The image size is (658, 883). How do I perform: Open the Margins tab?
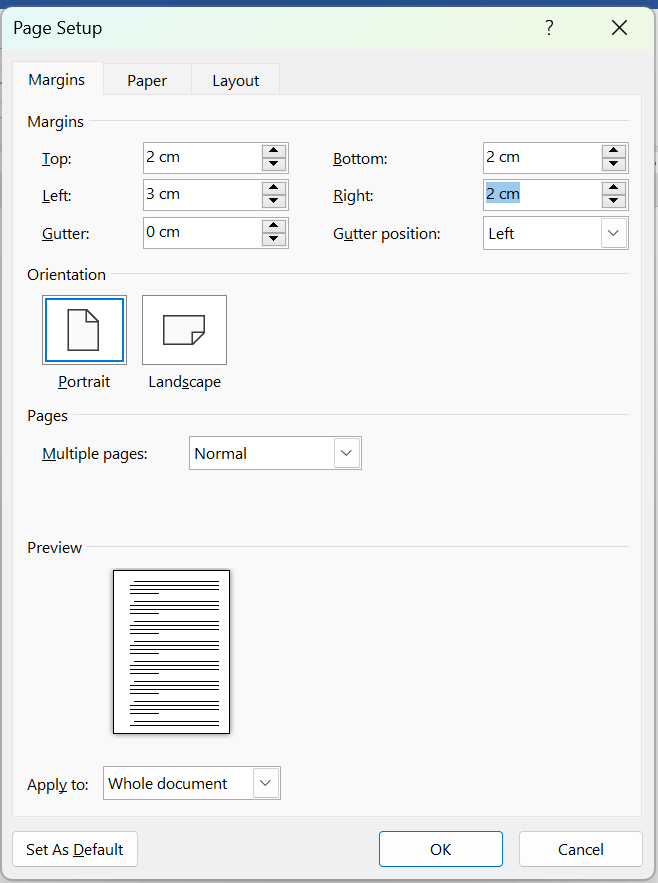tap(57, 80)
